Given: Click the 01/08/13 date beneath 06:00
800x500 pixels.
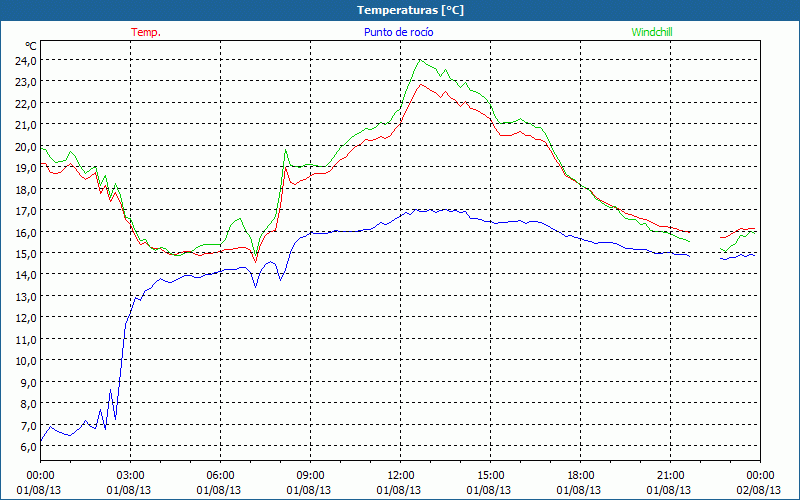Looking at the screenshot, I should point(219,490).
